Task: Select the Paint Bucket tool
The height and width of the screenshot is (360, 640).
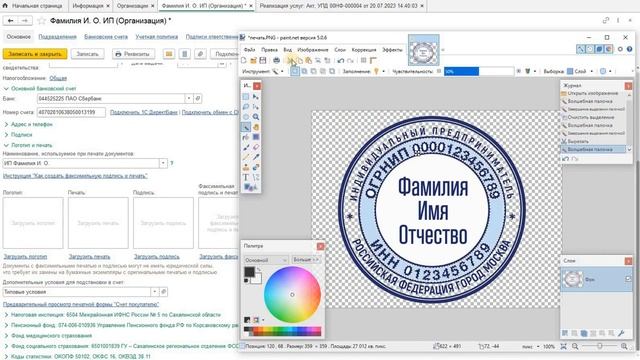Action: [246, 137]
